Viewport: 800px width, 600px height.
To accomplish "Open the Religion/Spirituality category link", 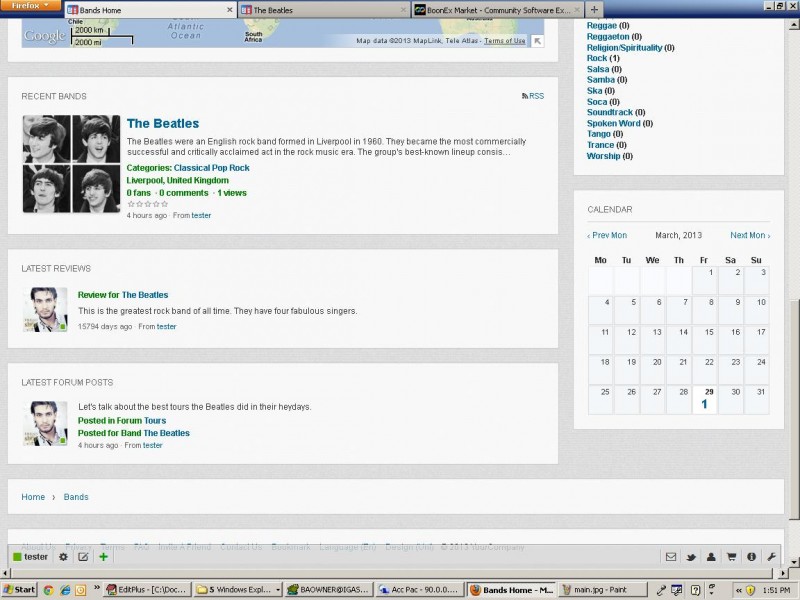I will [x=624, y=47].
